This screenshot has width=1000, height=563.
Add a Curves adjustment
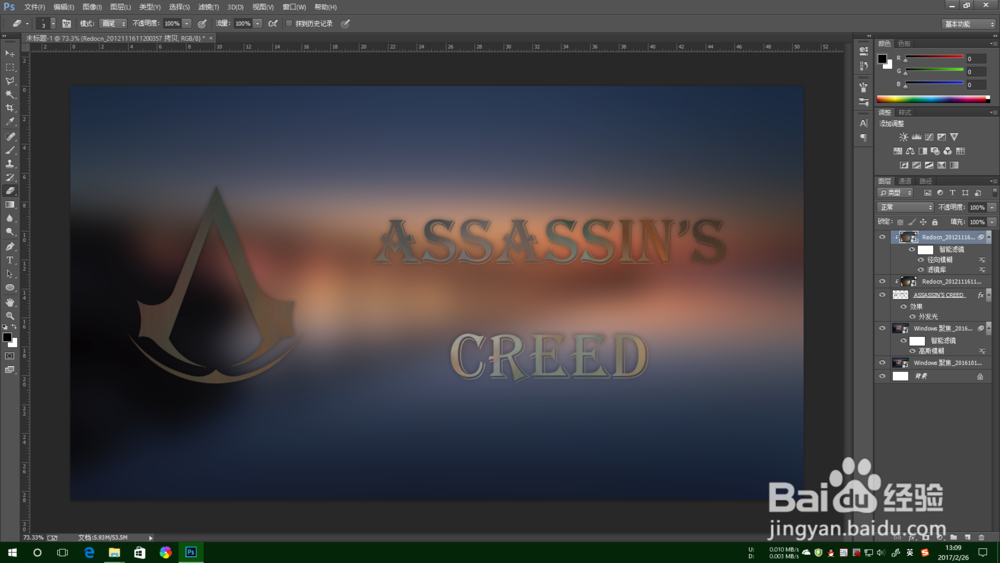click(x=929, y=137)
